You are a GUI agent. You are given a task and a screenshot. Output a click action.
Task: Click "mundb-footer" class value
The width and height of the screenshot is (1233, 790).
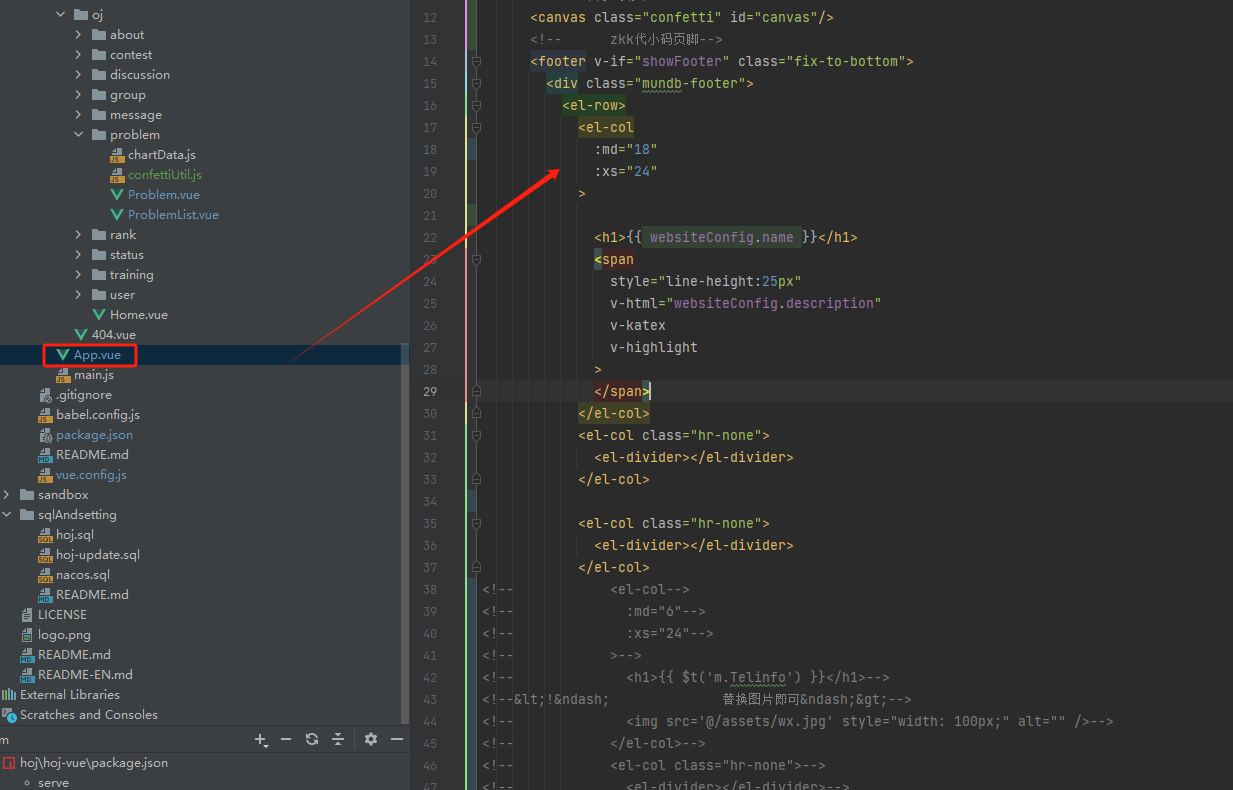[693, 83]
